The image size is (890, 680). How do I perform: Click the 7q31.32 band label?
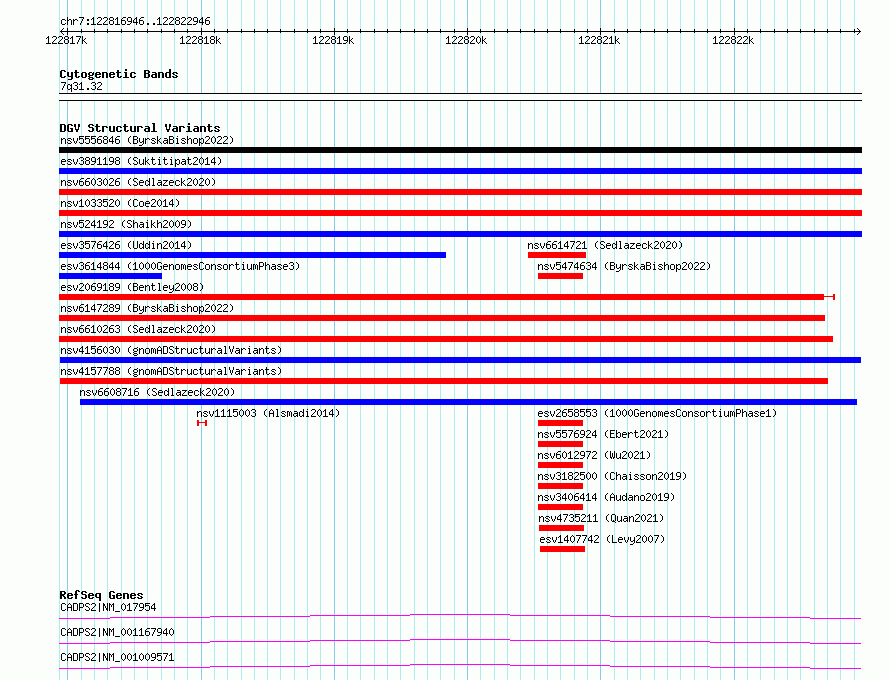[x=81, y=86]
